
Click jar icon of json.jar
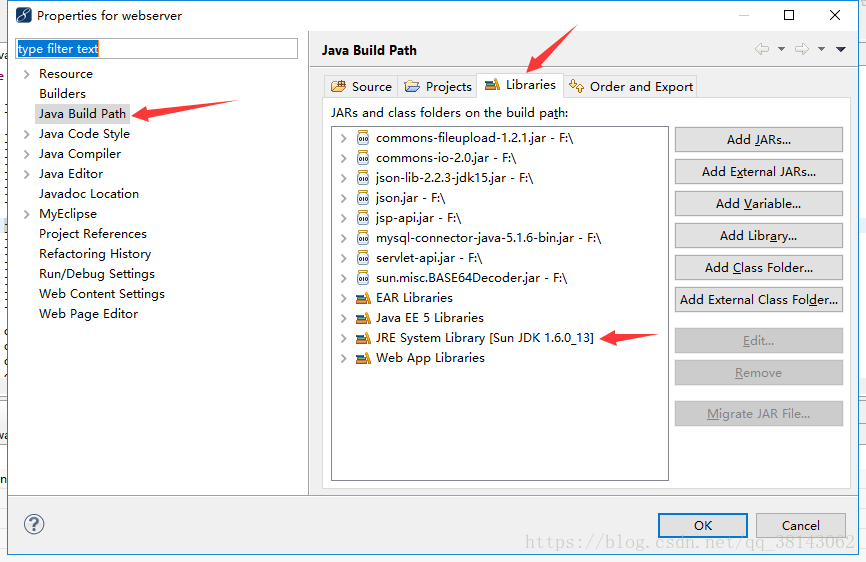[363, 198]
